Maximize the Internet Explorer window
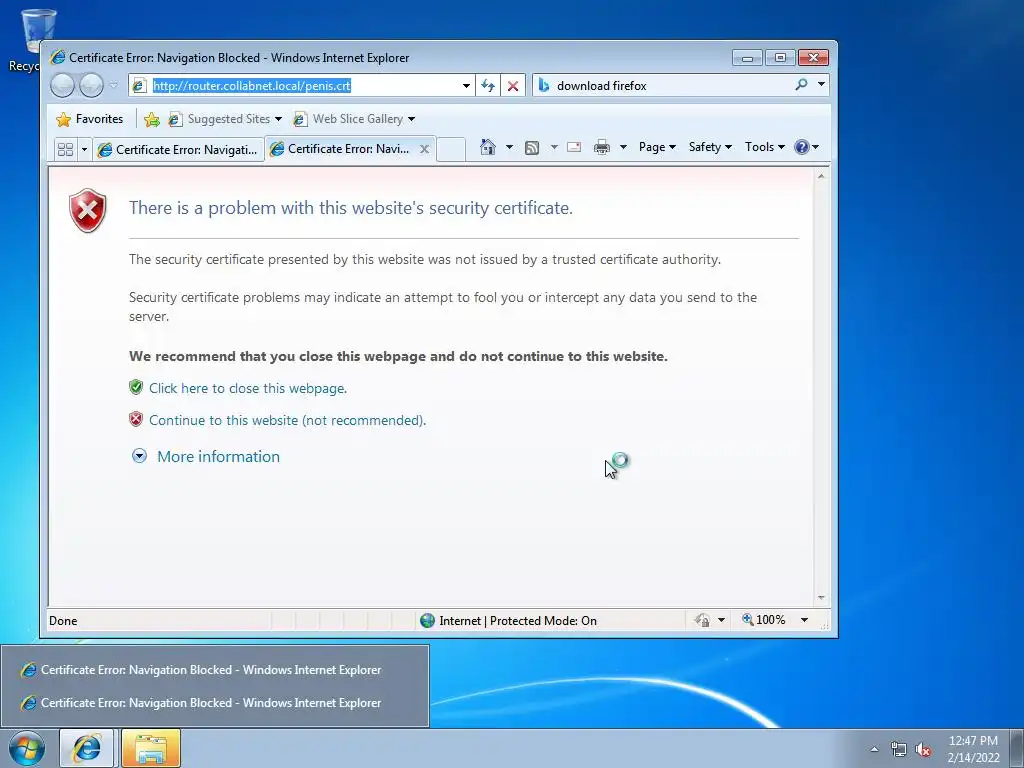Viewport: 1024px width, 768px height. click(780, 58)
